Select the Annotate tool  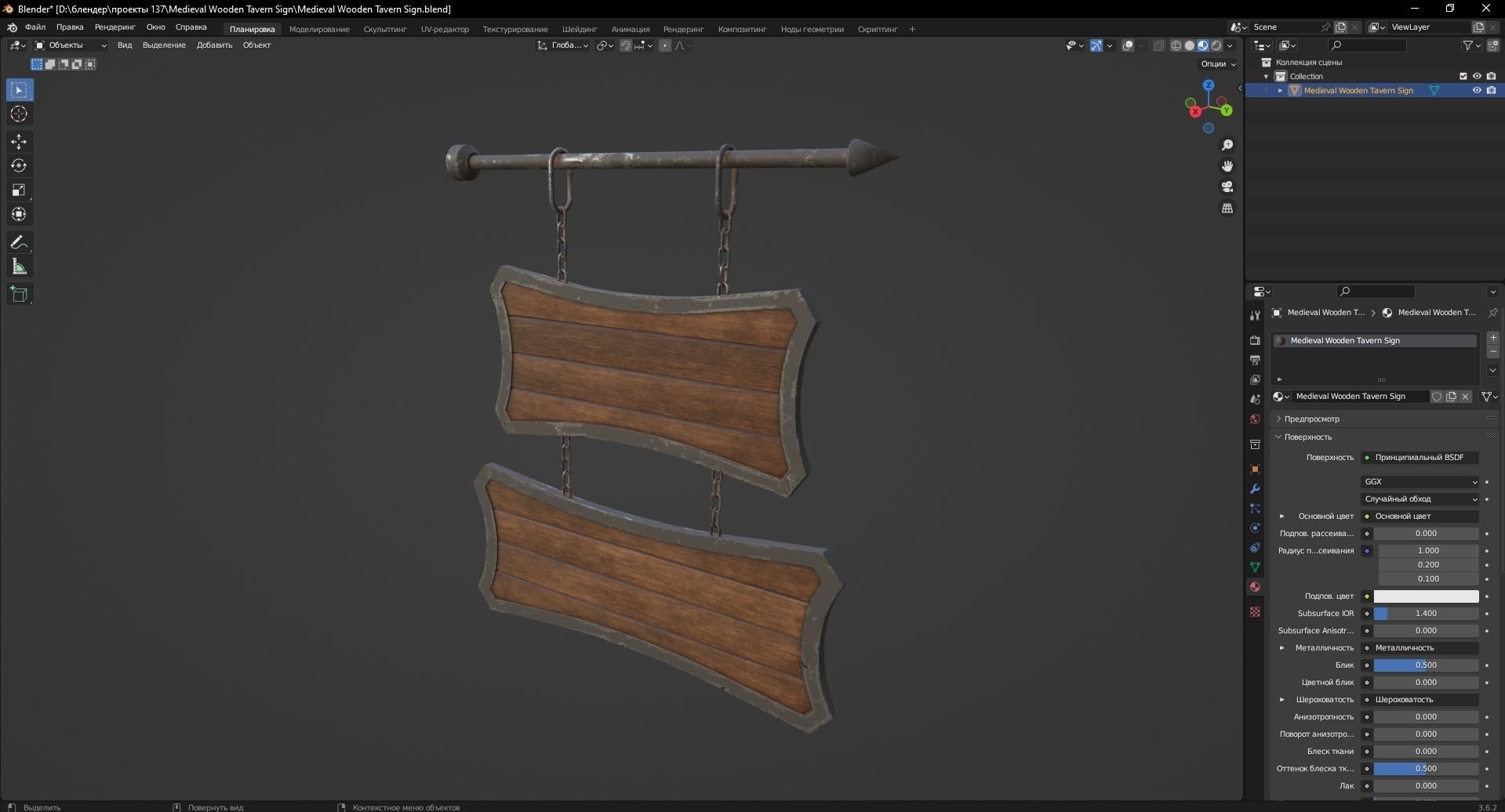tap(20, 242)
